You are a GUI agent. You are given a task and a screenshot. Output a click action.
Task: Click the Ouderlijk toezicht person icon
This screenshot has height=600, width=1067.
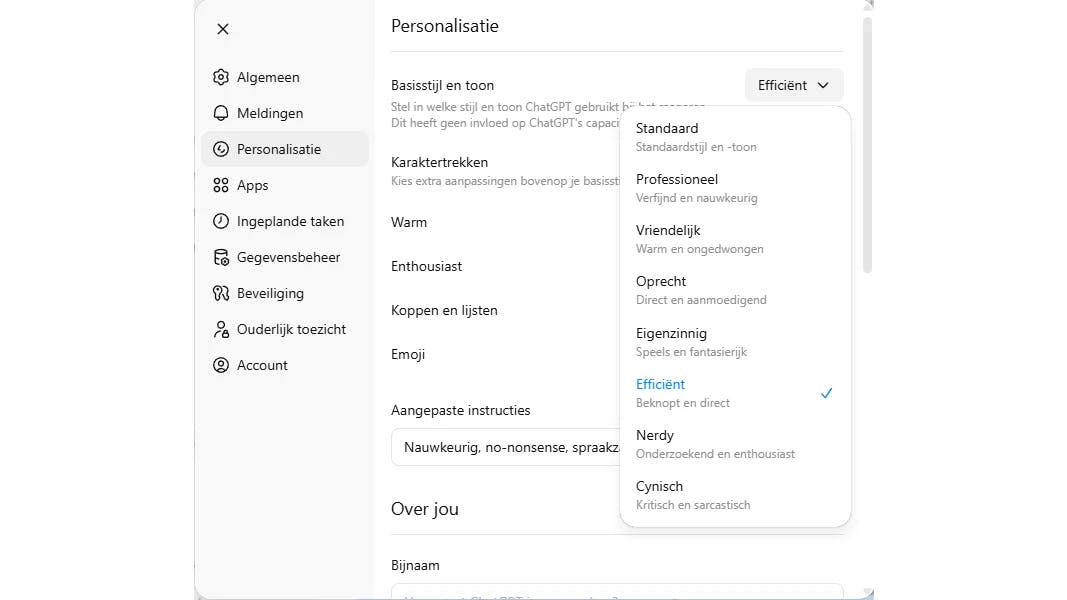pyautogui.click(x=221, y=329)
